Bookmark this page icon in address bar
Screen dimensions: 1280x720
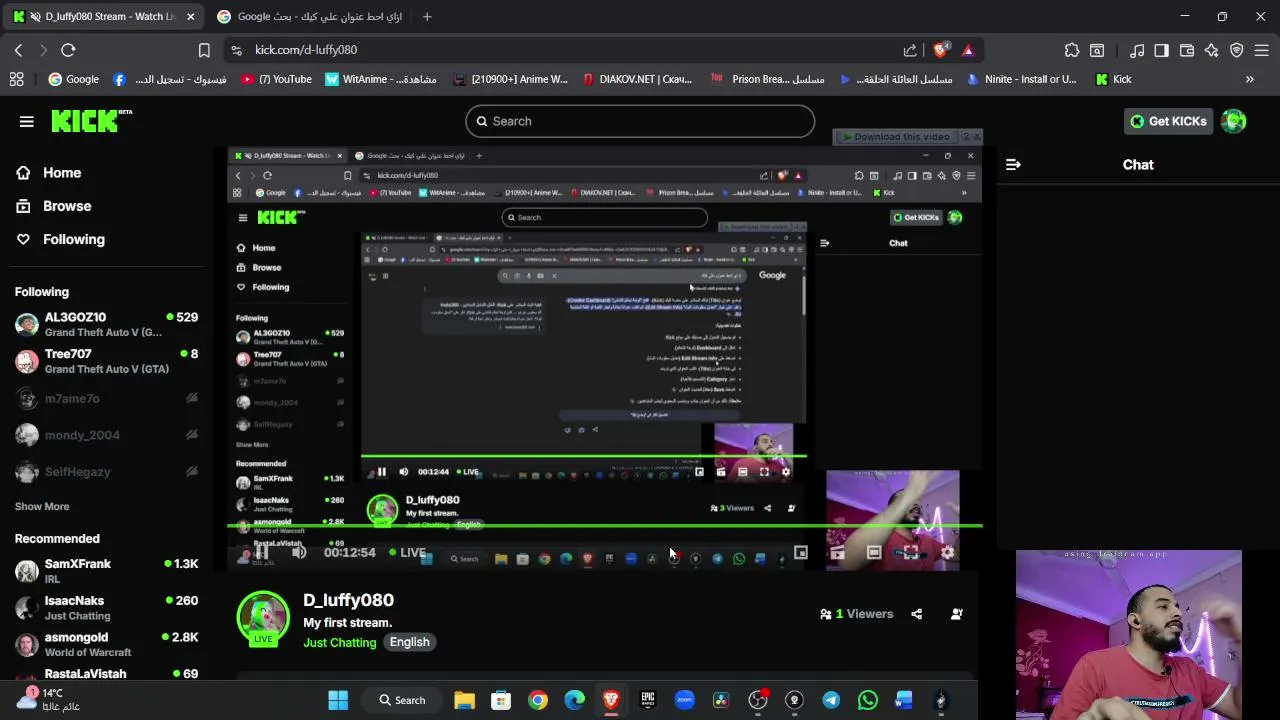pos(204,50)
